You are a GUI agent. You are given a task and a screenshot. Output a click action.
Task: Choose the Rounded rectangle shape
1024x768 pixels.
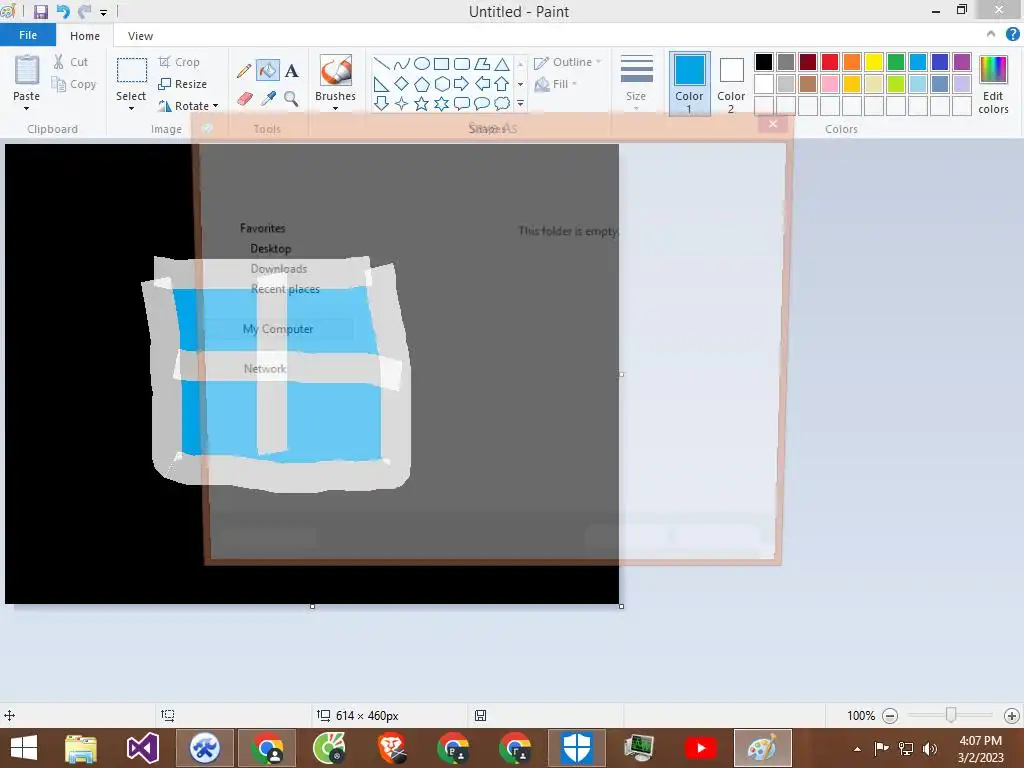click(x=462, y=63)
